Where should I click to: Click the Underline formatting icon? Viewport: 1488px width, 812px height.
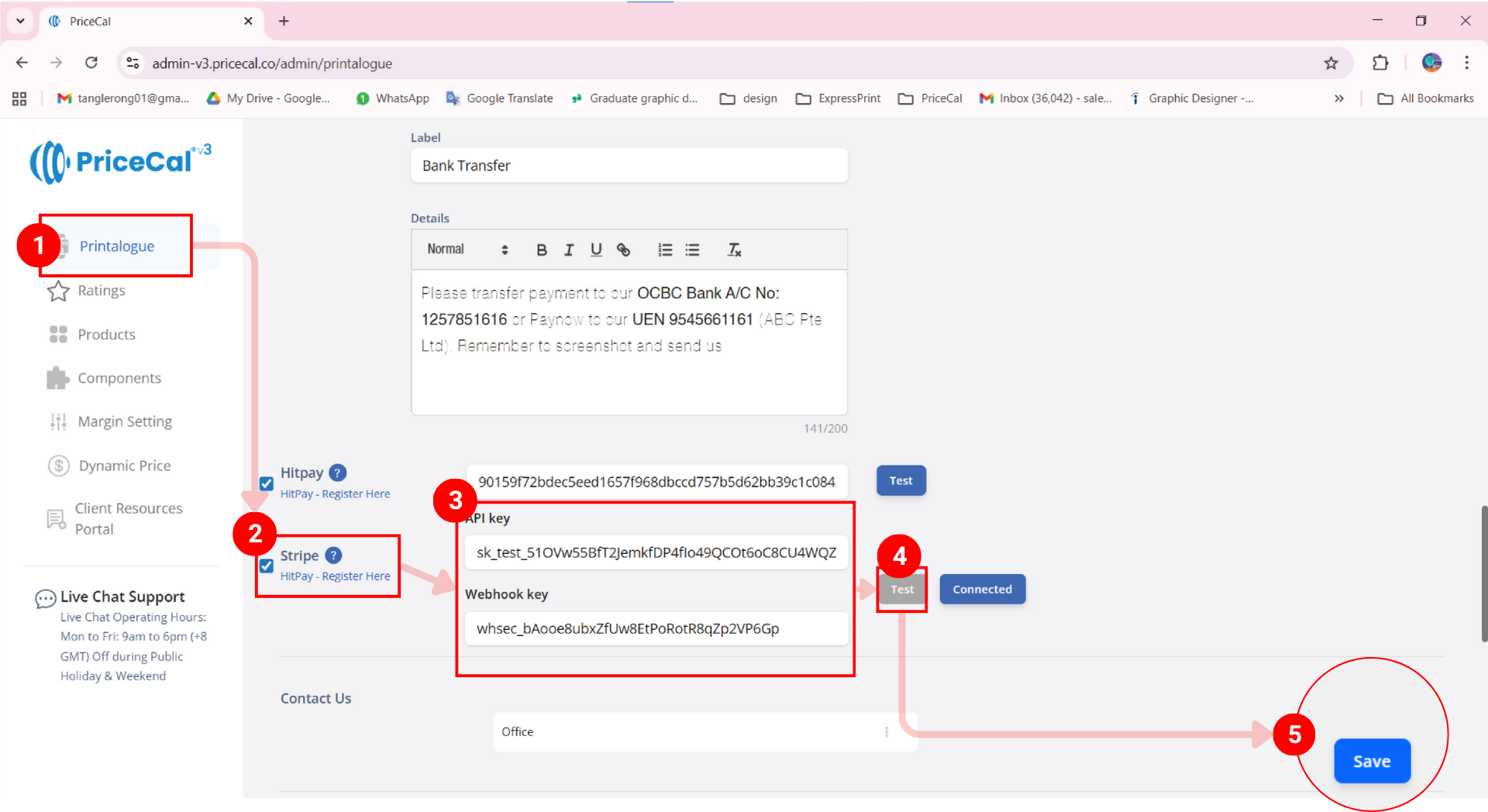point(596,249)
